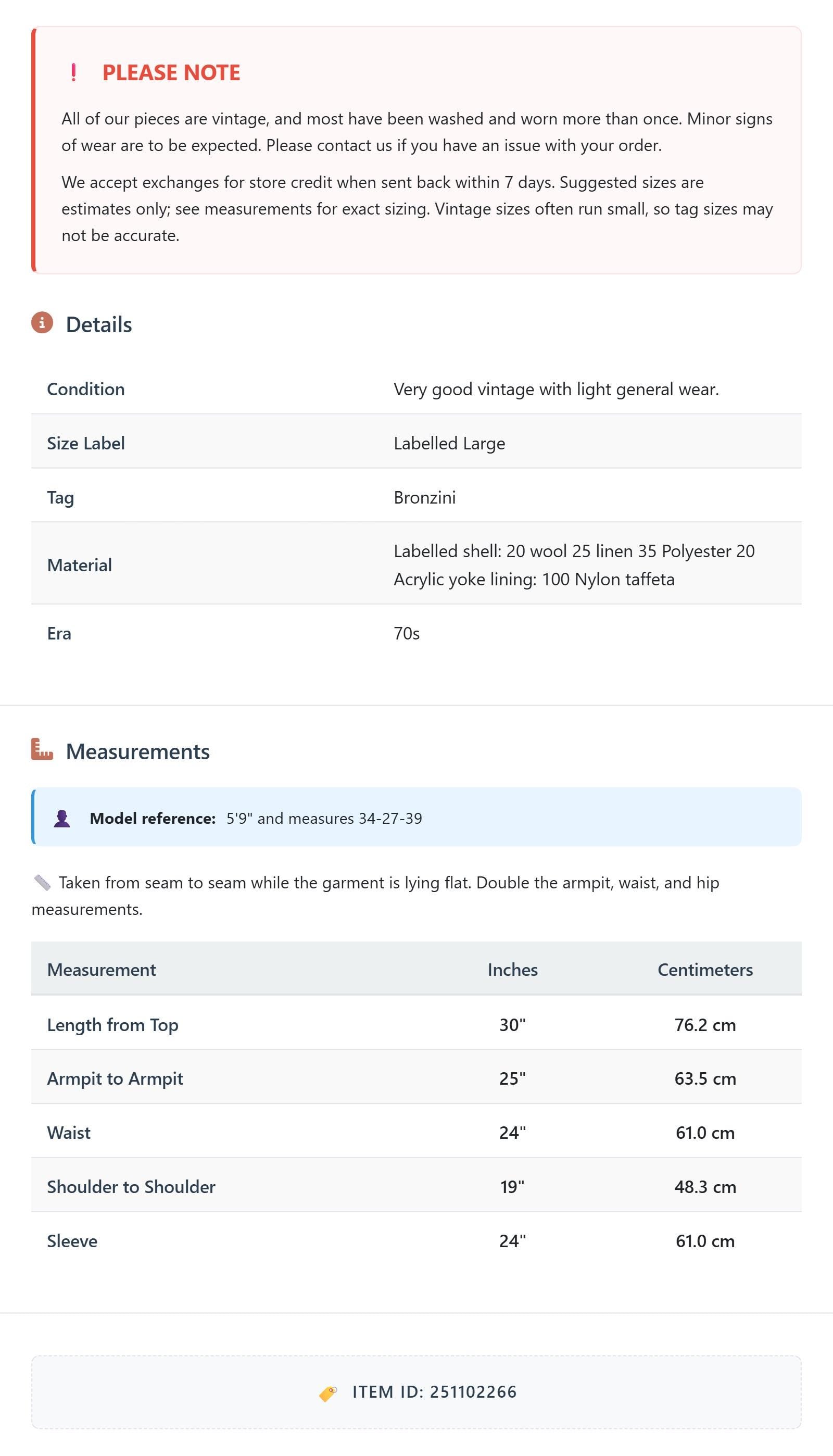Viewport: 833px width, 1456px height.
Task: Click the Shoulder to Shoulder row label
Action: pos(131,1187)
